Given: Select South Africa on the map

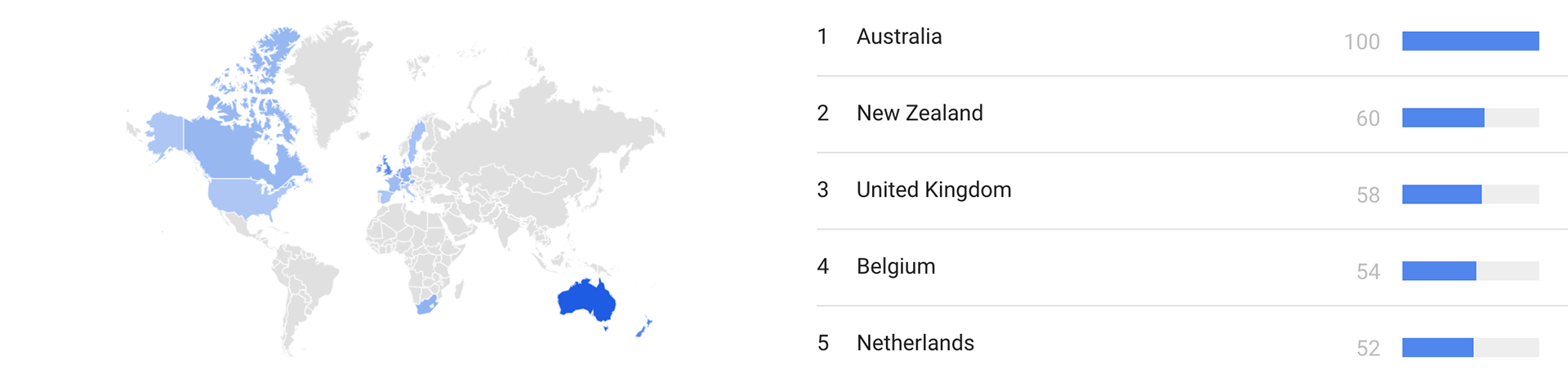Looking at the screenshot, I should click(x=427, y=306).
